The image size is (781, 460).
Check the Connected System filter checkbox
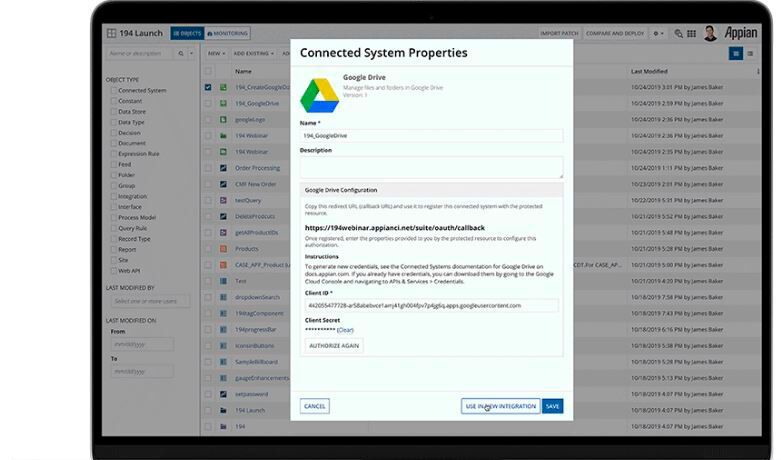114,91
